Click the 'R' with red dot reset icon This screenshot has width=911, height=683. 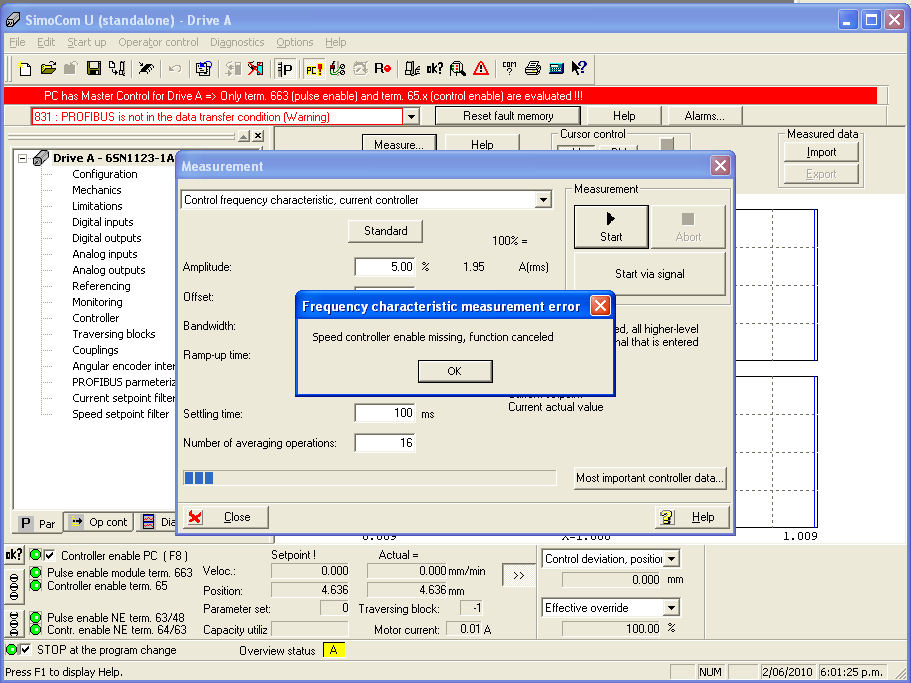coord(382,69)
